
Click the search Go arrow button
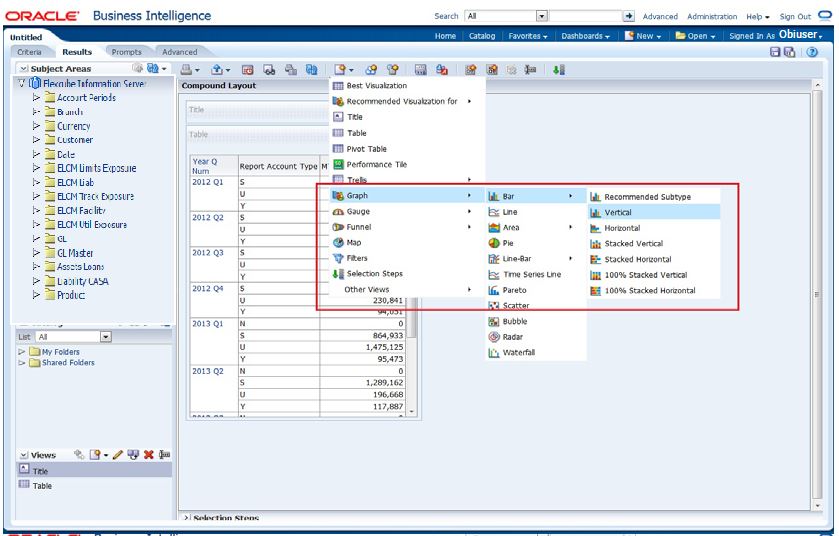coord(629,16)
